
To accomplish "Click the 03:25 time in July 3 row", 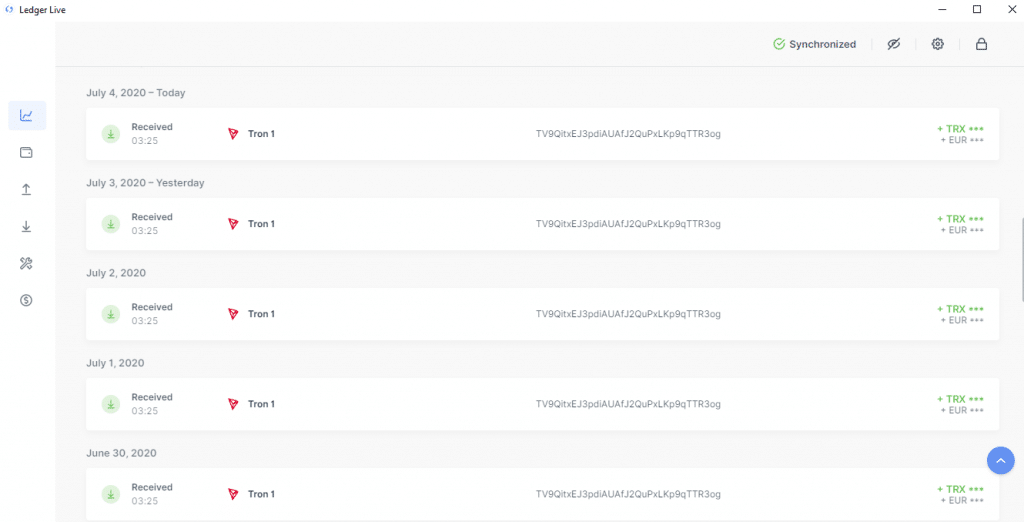I will pos(144,231).
